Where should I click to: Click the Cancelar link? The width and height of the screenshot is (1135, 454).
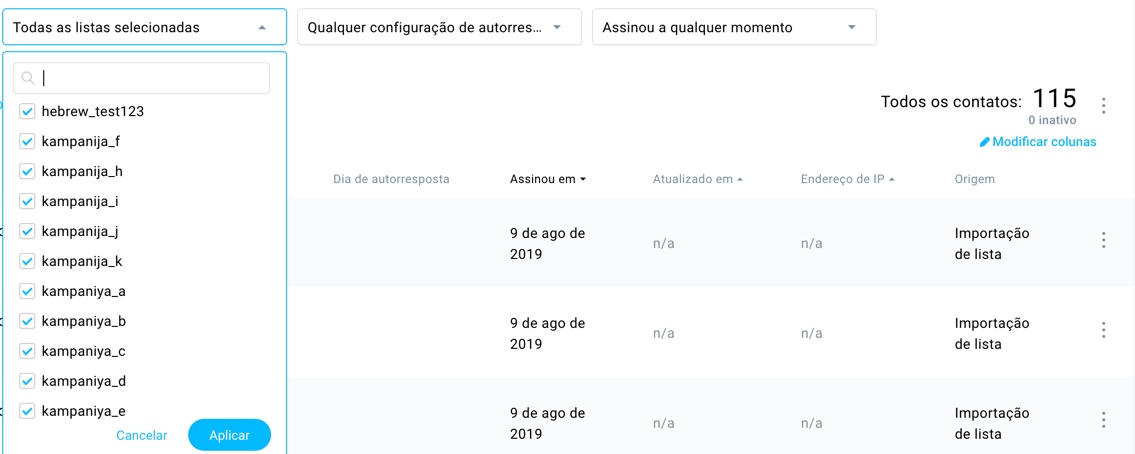(142, 435)
